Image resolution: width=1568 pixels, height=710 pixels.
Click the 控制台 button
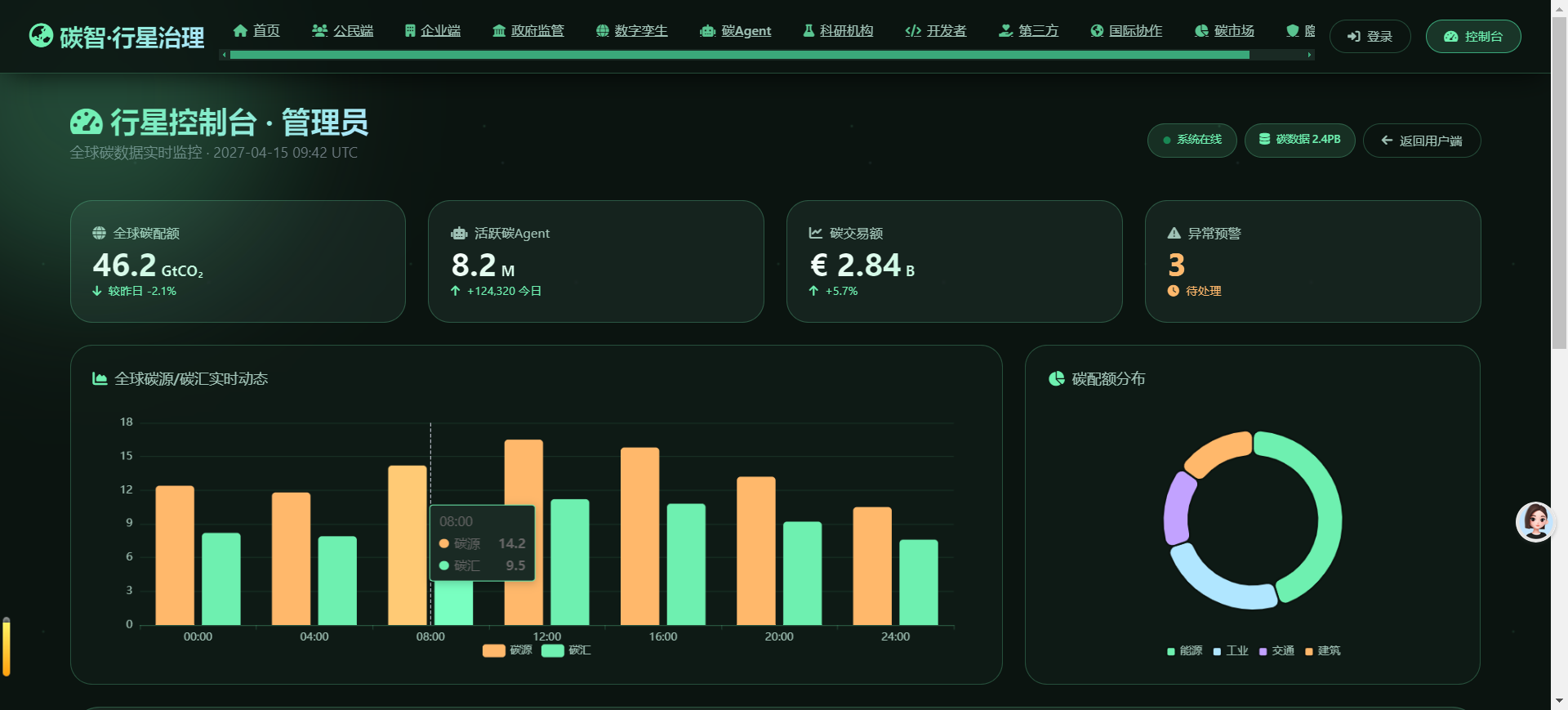tap(1473, 36)
